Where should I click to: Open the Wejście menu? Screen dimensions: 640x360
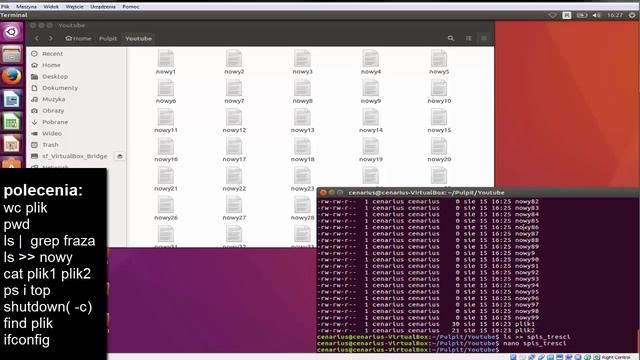(x=74, y=7)
